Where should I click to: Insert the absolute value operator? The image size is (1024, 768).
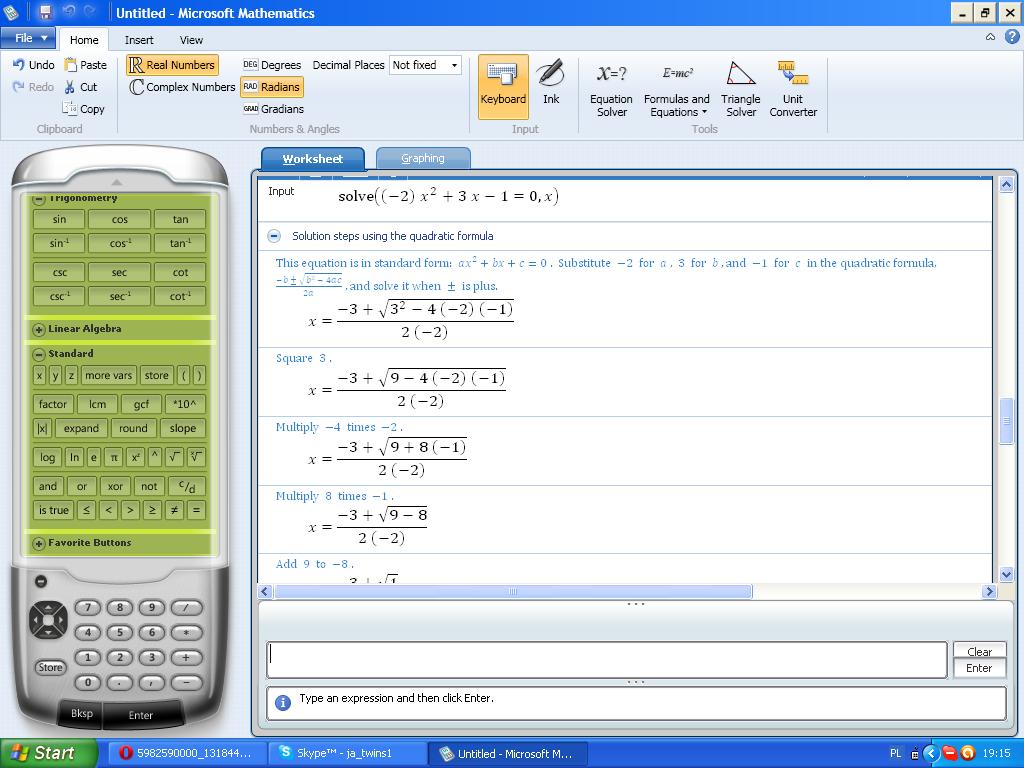pyautogui.click(x=42, y=428)
